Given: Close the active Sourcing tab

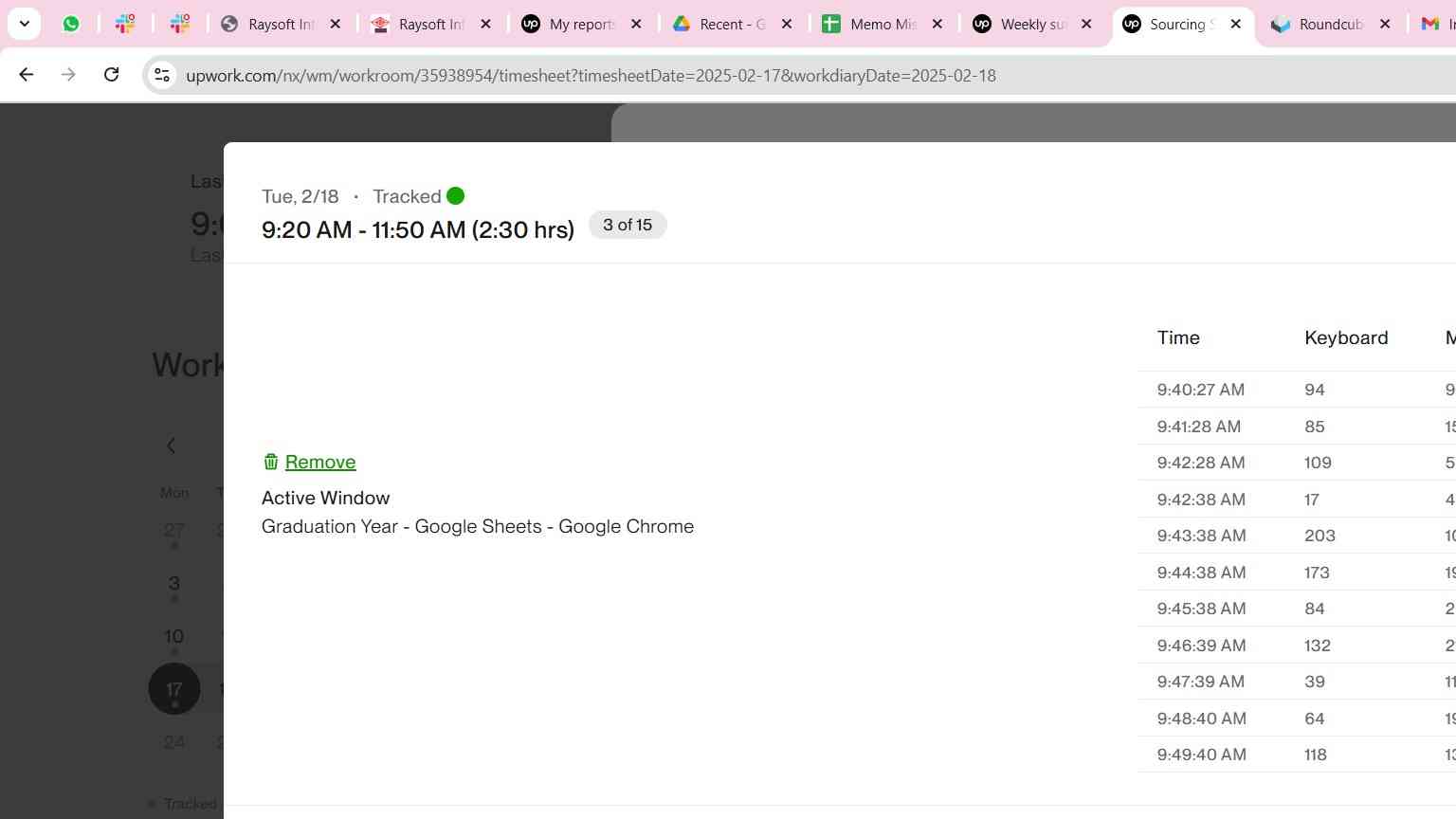Looking at the screenshot, I should click(x=1235, y=24).
